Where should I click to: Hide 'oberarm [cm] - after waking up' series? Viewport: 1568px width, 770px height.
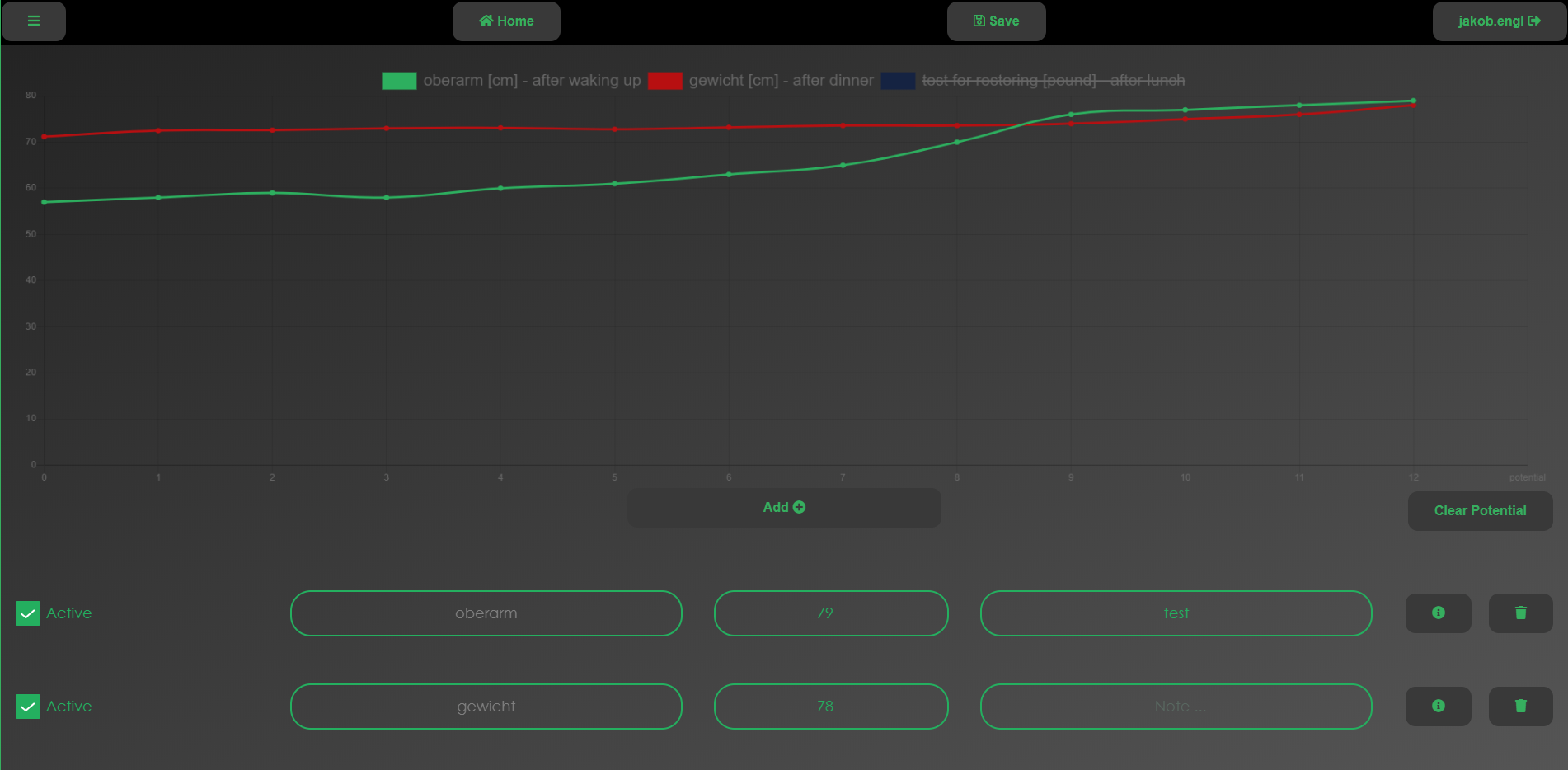pyautogui.click(x=532, y=81)
